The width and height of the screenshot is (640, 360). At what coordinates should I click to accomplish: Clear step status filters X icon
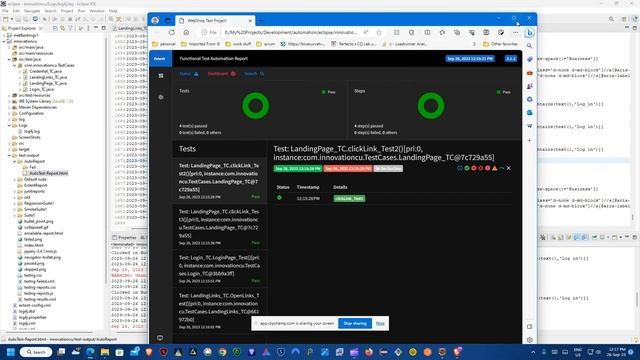509,168
